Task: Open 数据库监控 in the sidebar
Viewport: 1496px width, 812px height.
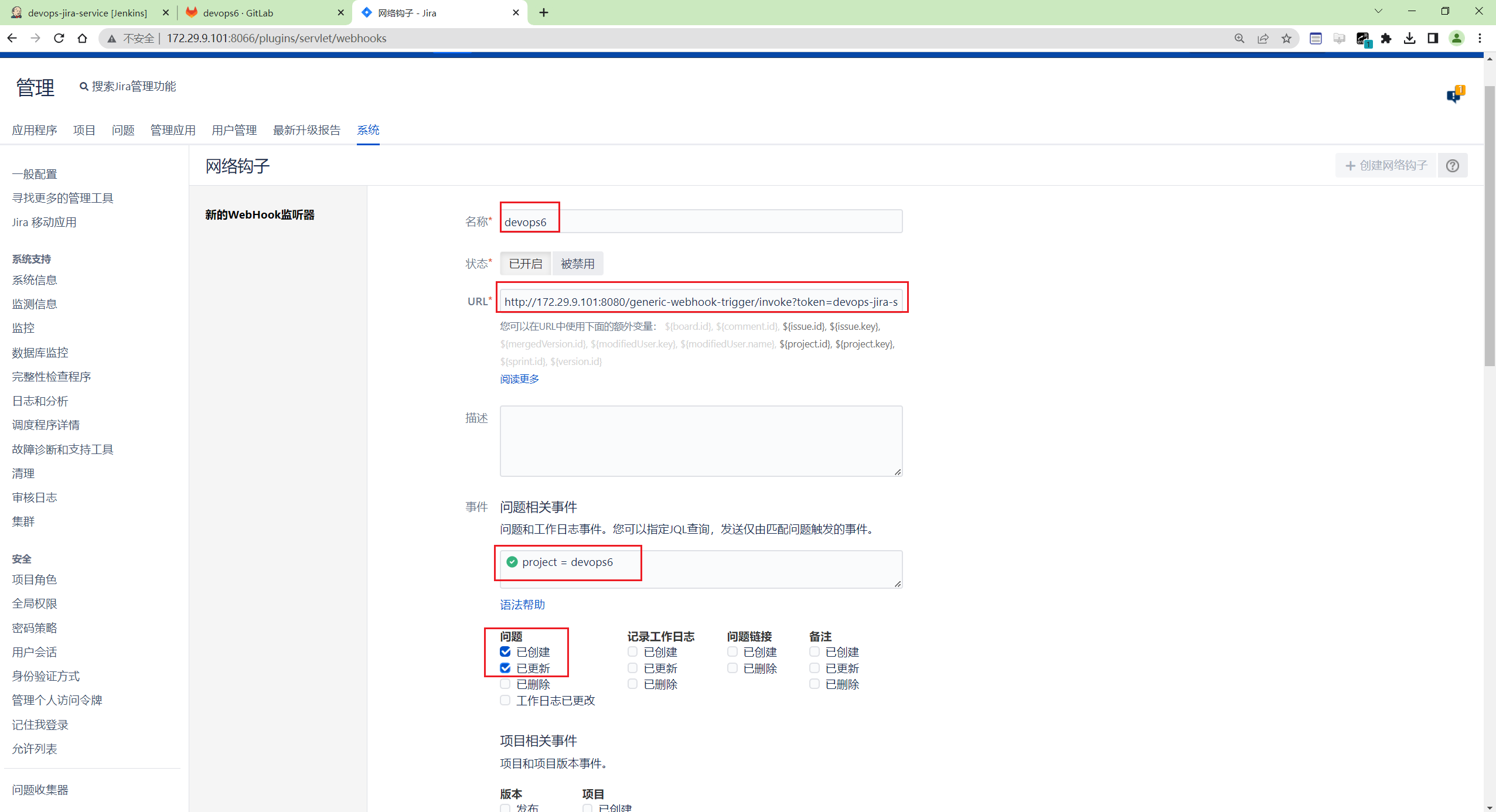Action: pyautogui.click(x=40, y=353)
